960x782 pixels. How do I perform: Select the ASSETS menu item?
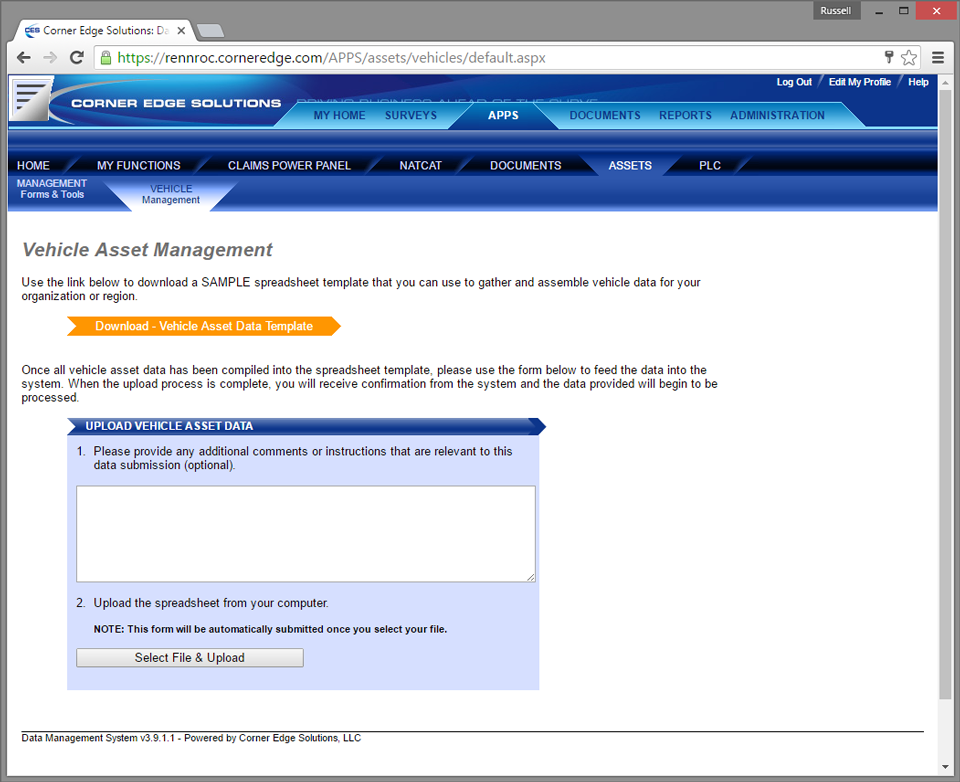tap(630, 165)
